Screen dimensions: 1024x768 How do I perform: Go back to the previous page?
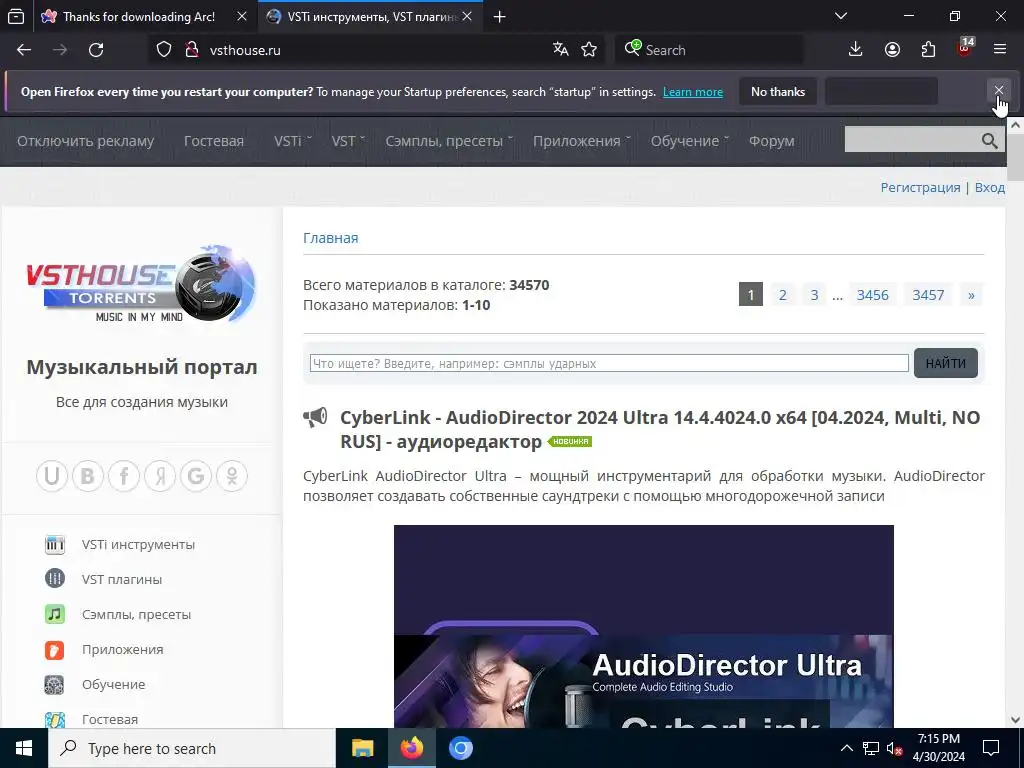(x=24, y=50)
